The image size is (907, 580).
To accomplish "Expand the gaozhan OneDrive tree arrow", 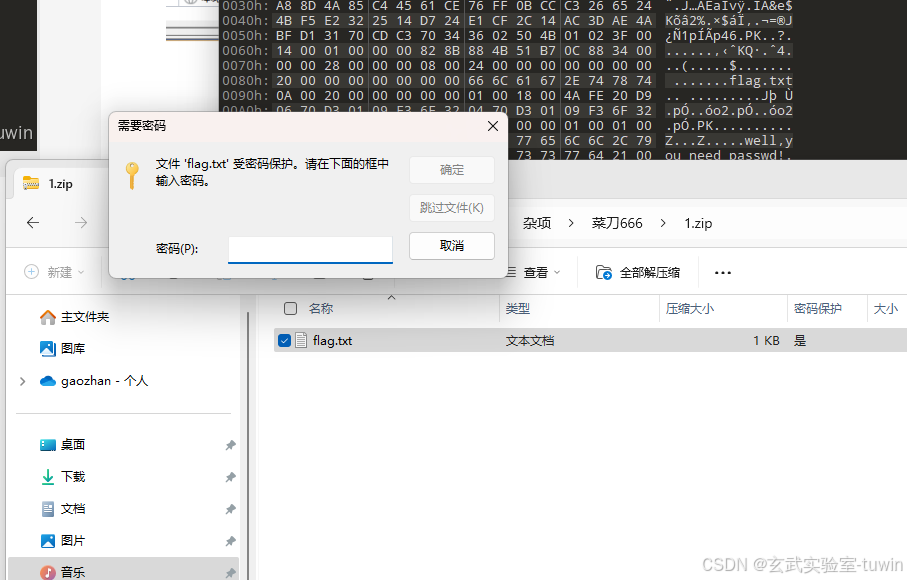I will click(23, 381).
